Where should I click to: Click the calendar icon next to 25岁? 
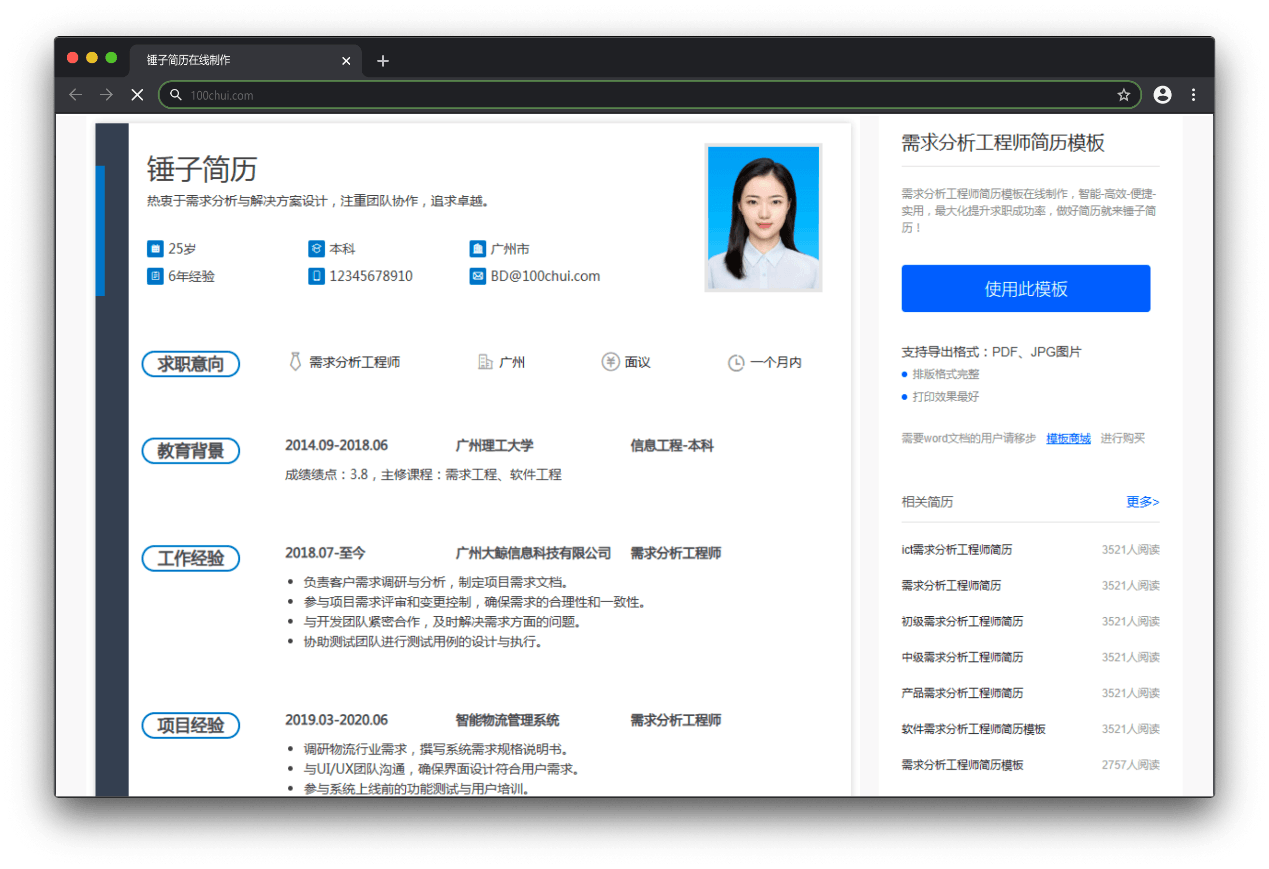(x=155, y=249)
